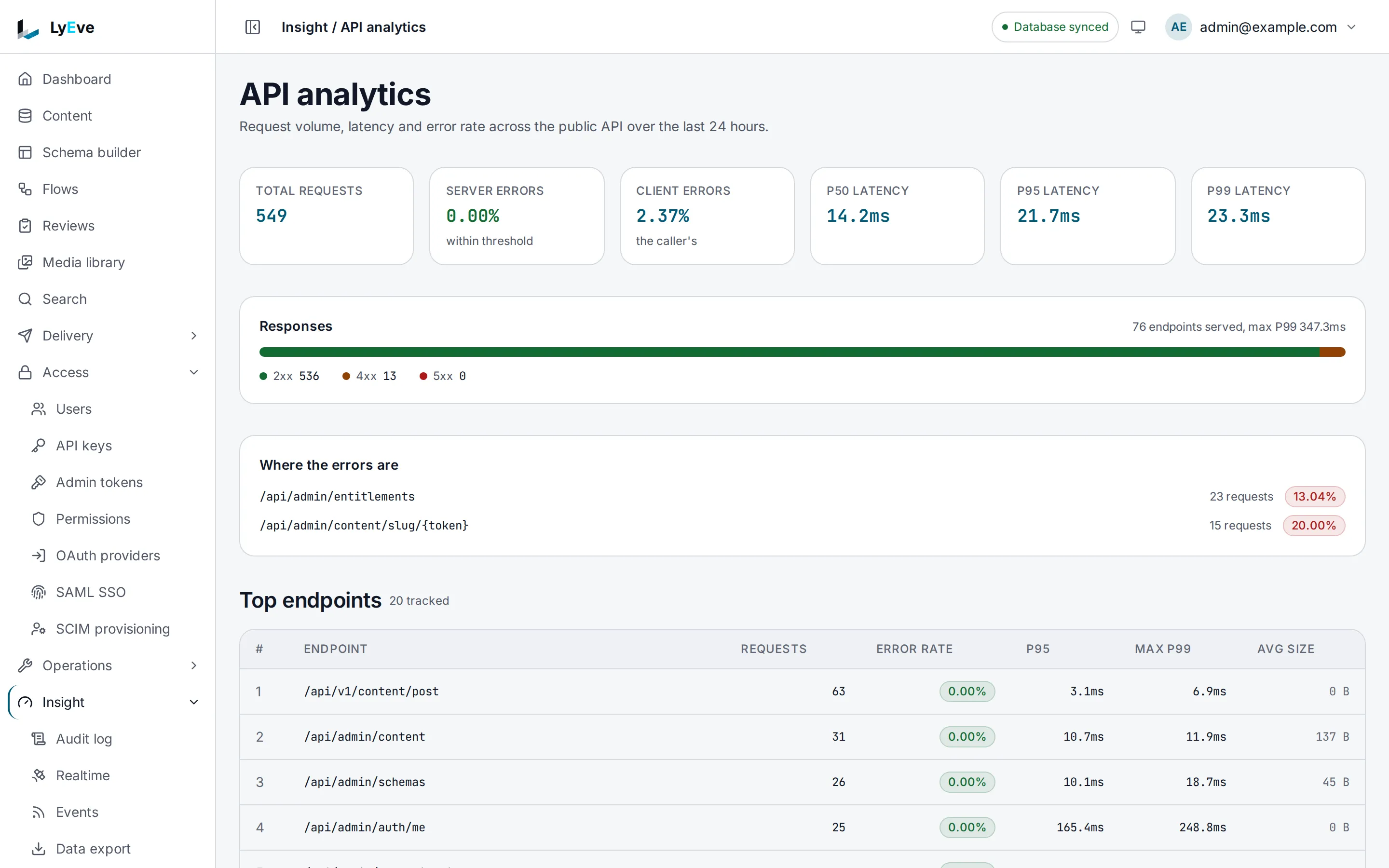Click the /api/v1/content/post endpoint row
This screenshot has width=1389, height=868.
[x=802, y=691]
